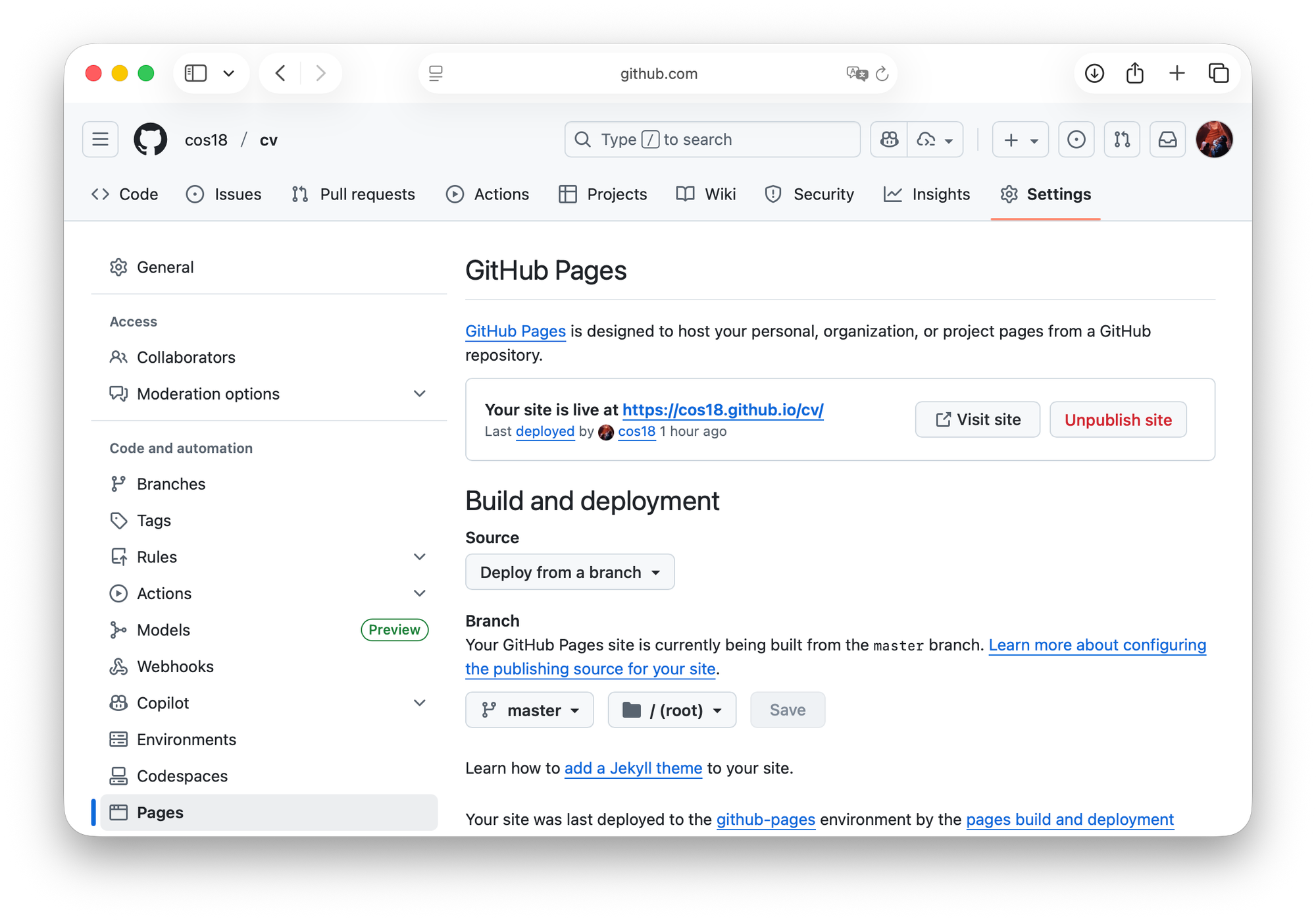Image resolution: width=1316 pixels, height=921 pixels.
Task: Open the notifications inbox icon
Action: [1167, 140]
